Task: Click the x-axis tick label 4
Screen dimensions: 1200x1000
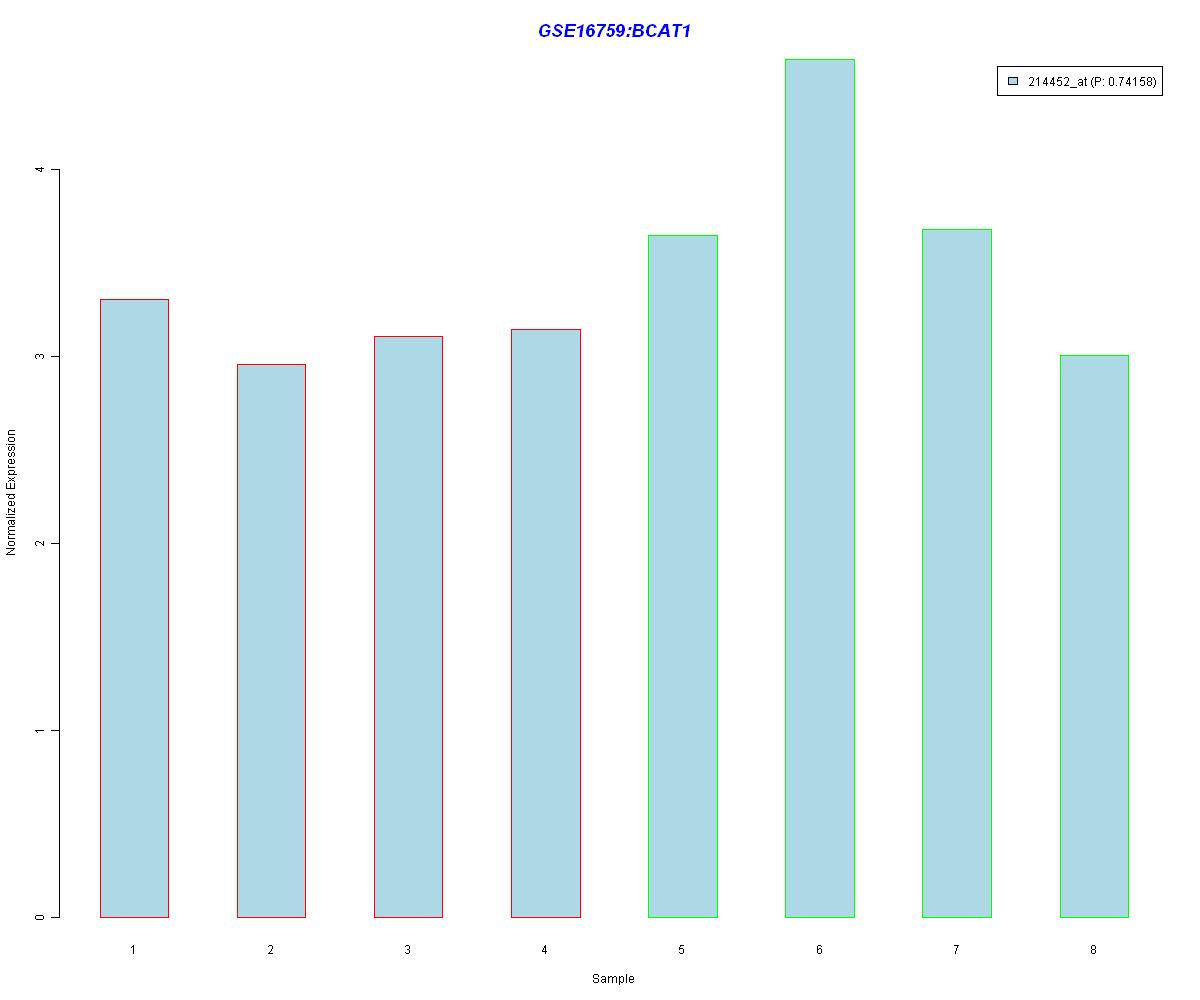Action: point(545,949)
